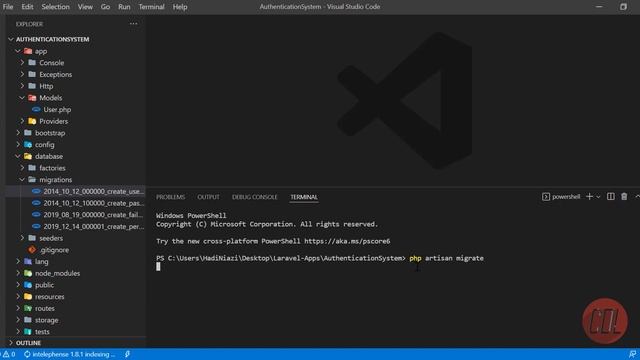Image resolution: width=640 pixels, height=360 pixels.
Task: Open the Edit menu
Action: [x=27, y=7]
